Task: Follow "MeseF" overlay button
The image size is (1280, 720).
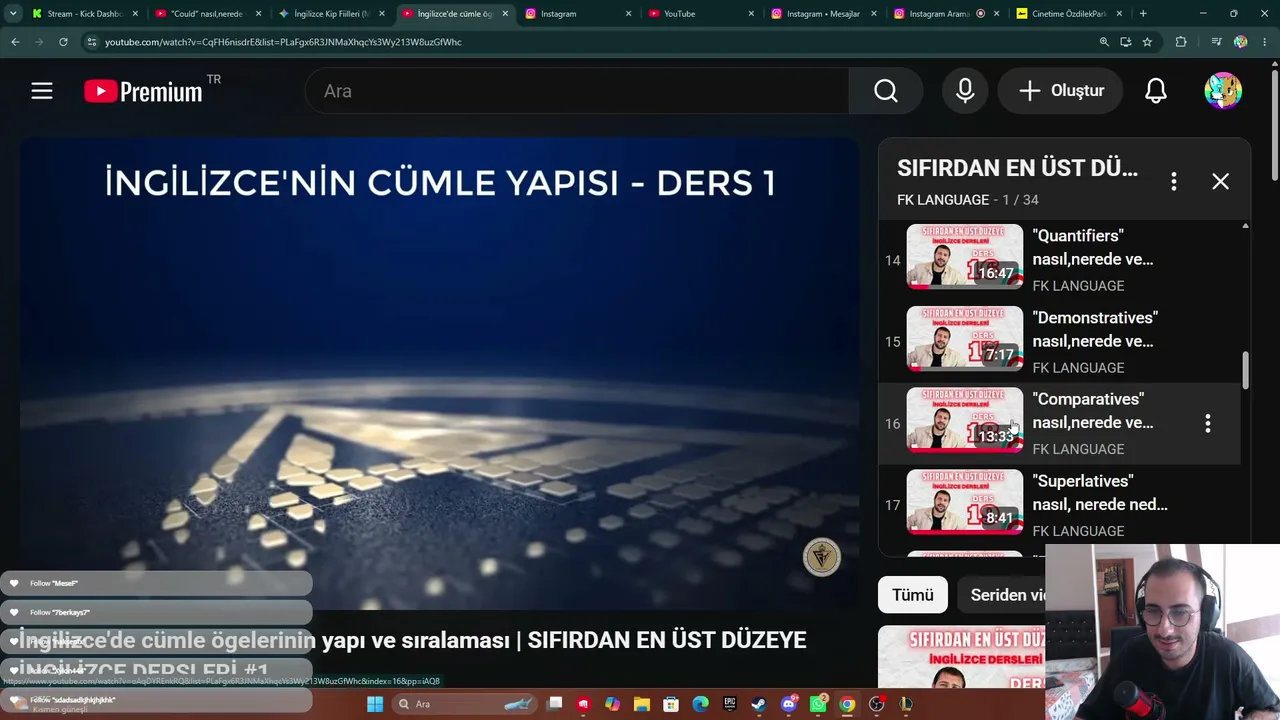Action: 156,583
